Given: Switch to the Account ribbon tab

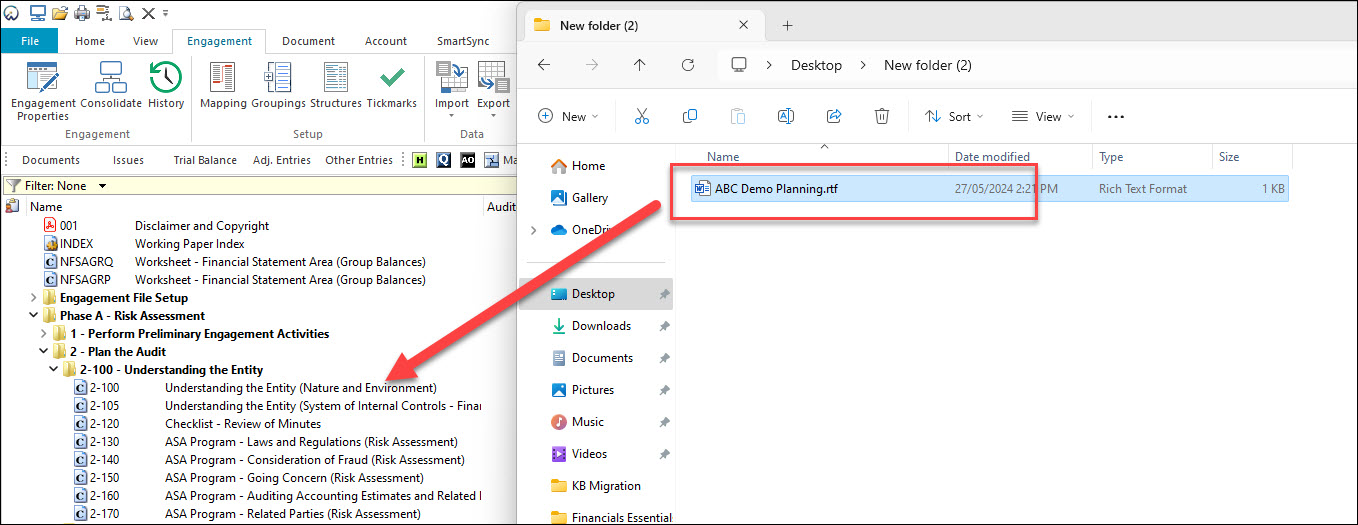Looking at the screenshot, I should pyautogui.click(x=386, y=41).
